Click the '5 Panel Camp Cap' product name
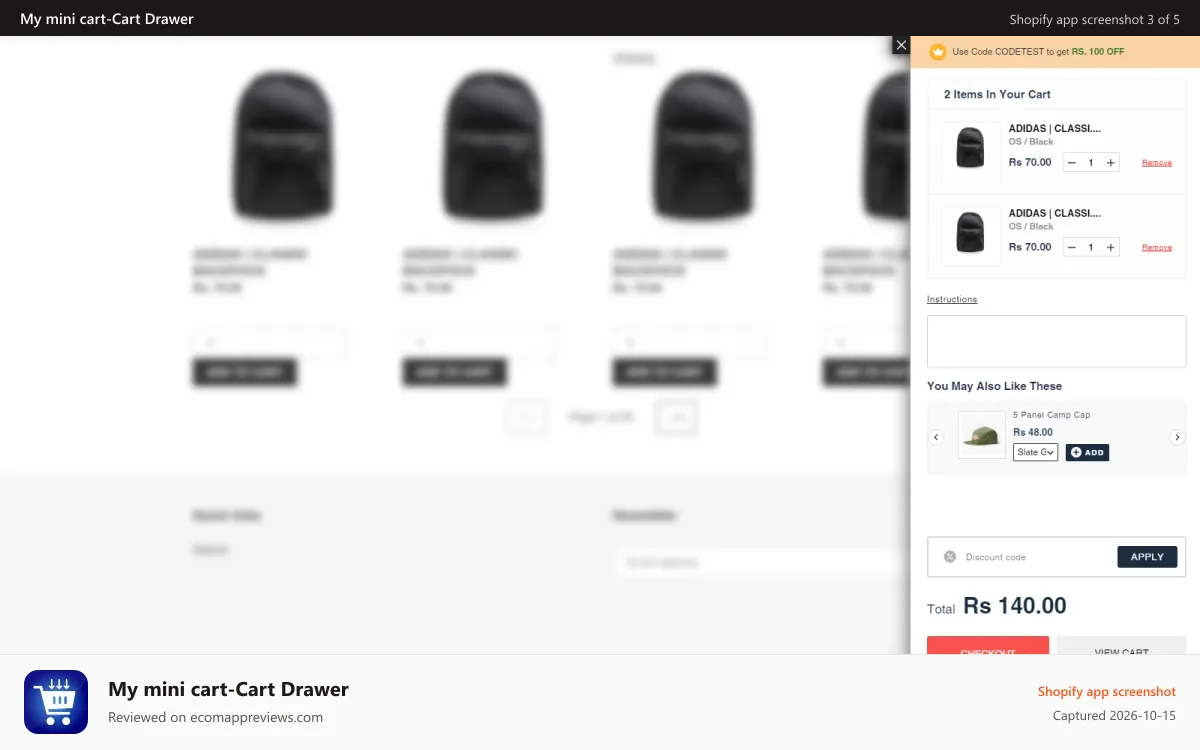Screen dimensions: 1200x750 [x=1051, y=415]
